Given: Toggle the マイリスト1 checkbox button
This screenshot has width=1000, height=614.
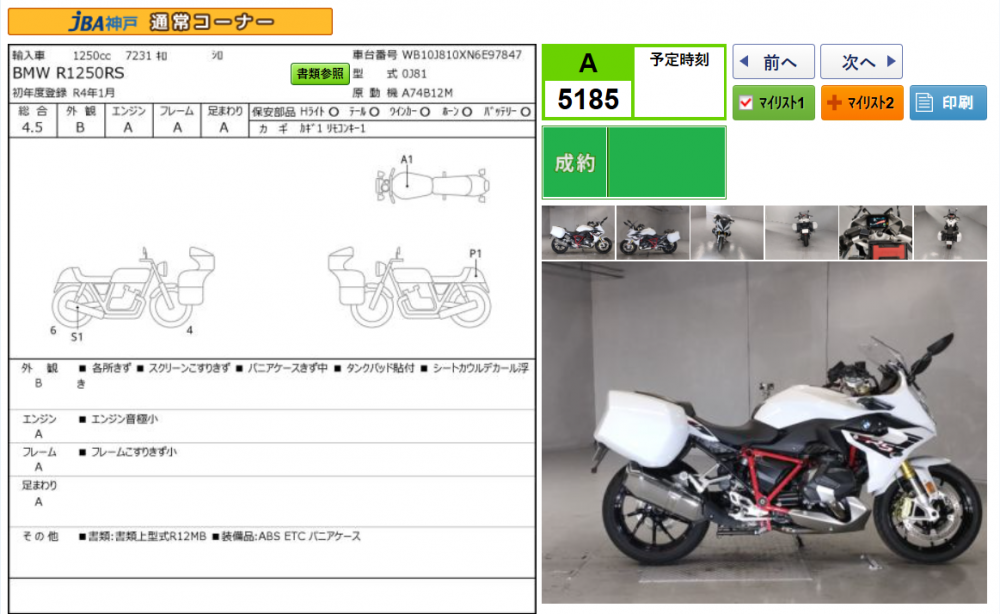Looking at the screenshot, I should (773, 103).
